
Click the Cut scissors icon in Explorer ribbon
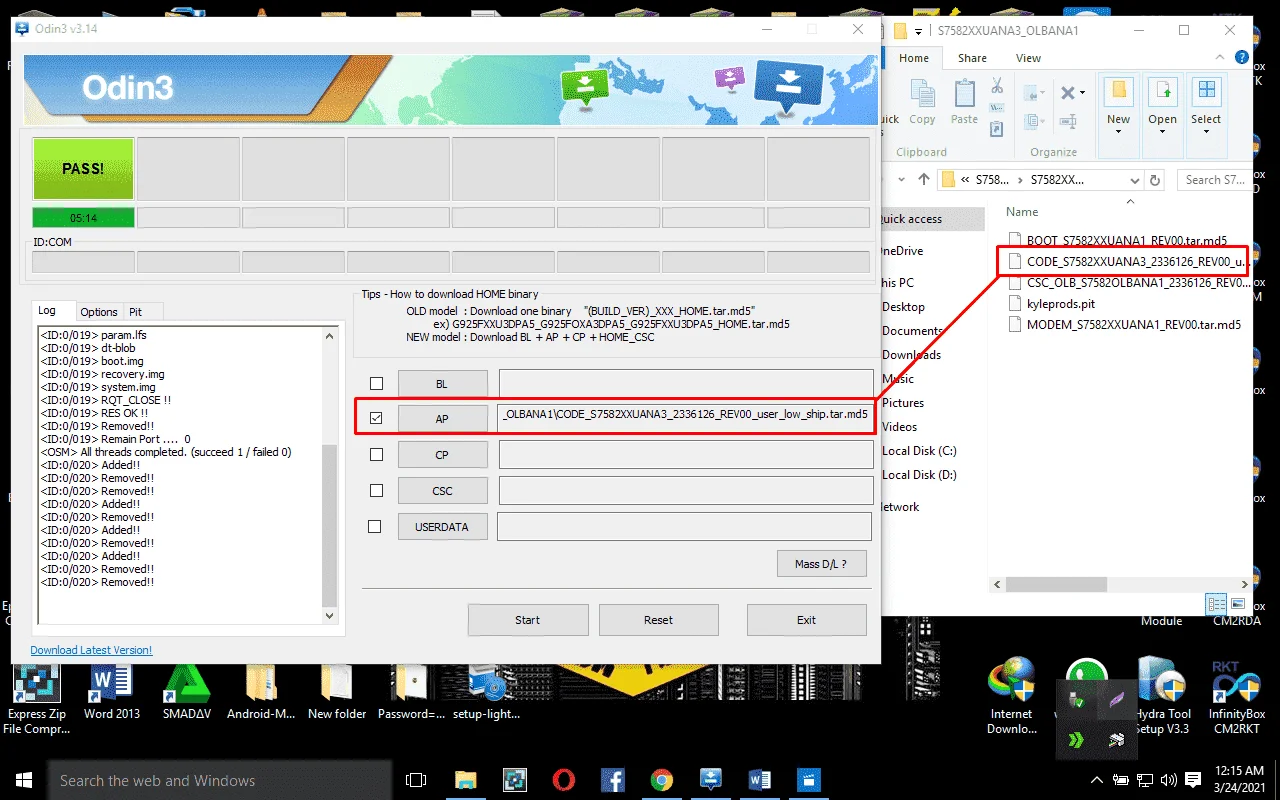point(996,87)
